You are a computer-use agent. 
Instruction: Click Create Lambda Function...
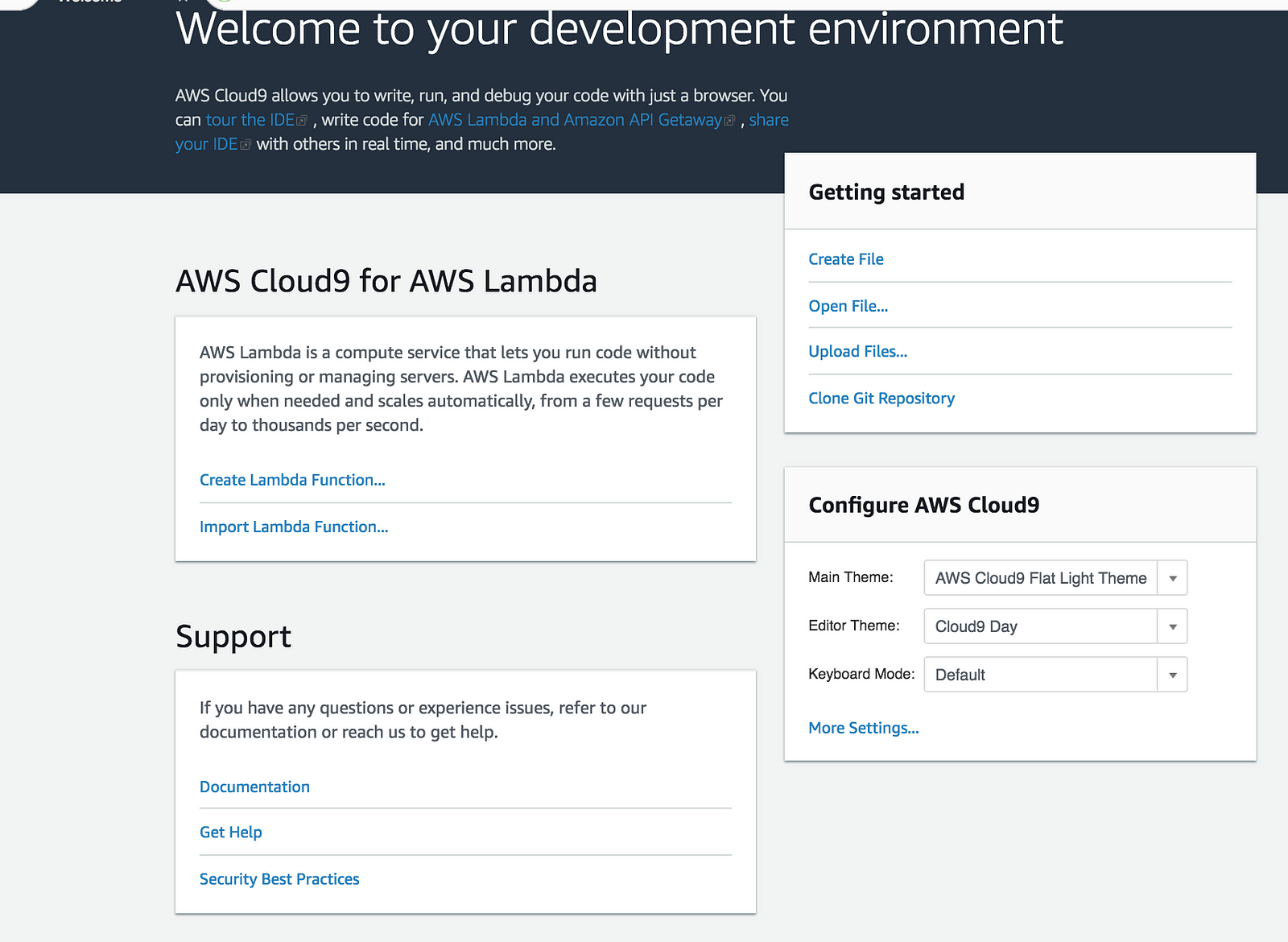click(292, 480)
